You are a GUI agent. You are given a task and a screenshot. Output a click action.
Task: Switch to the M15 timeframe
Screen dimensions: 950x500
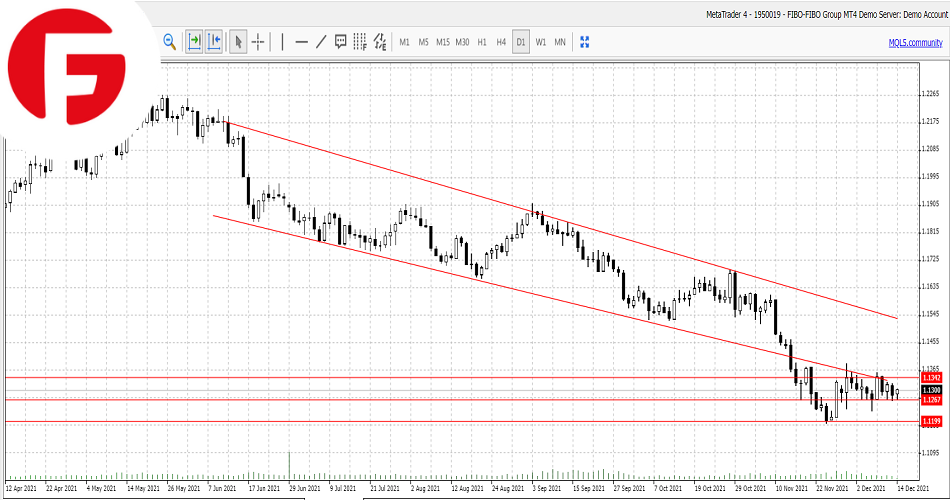pos(442,42)
